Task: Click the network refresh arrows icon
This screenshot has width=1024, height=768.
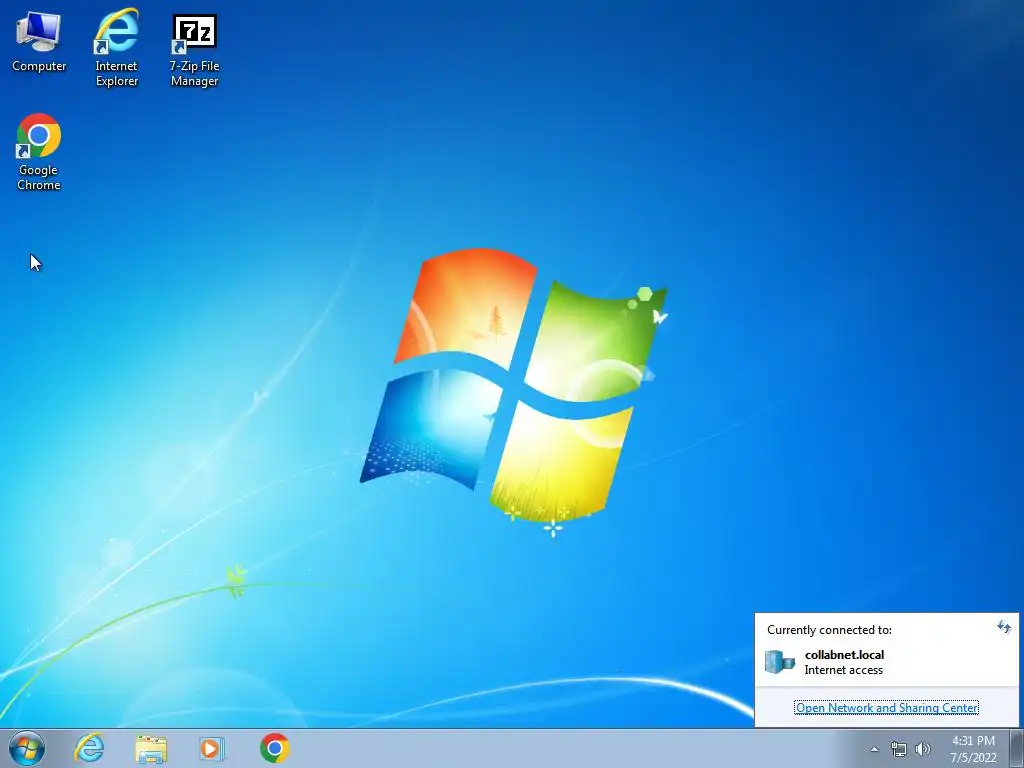Action: click(1004, 628)
